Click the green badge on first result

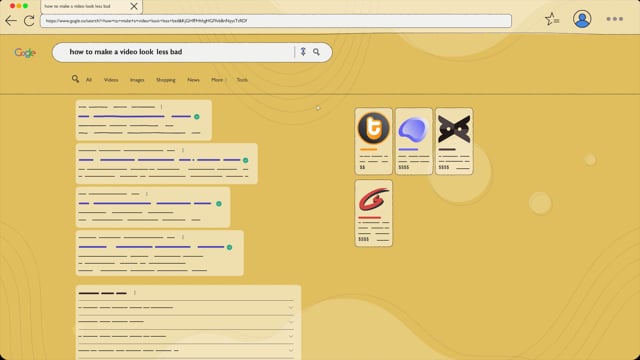click(x=197, y=117)
